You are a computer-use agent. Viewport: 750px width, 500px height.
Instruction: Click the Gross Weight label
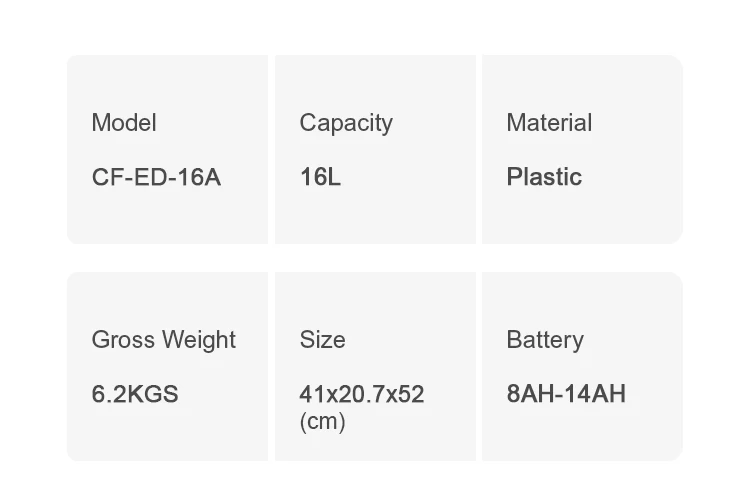click(163, 340)
